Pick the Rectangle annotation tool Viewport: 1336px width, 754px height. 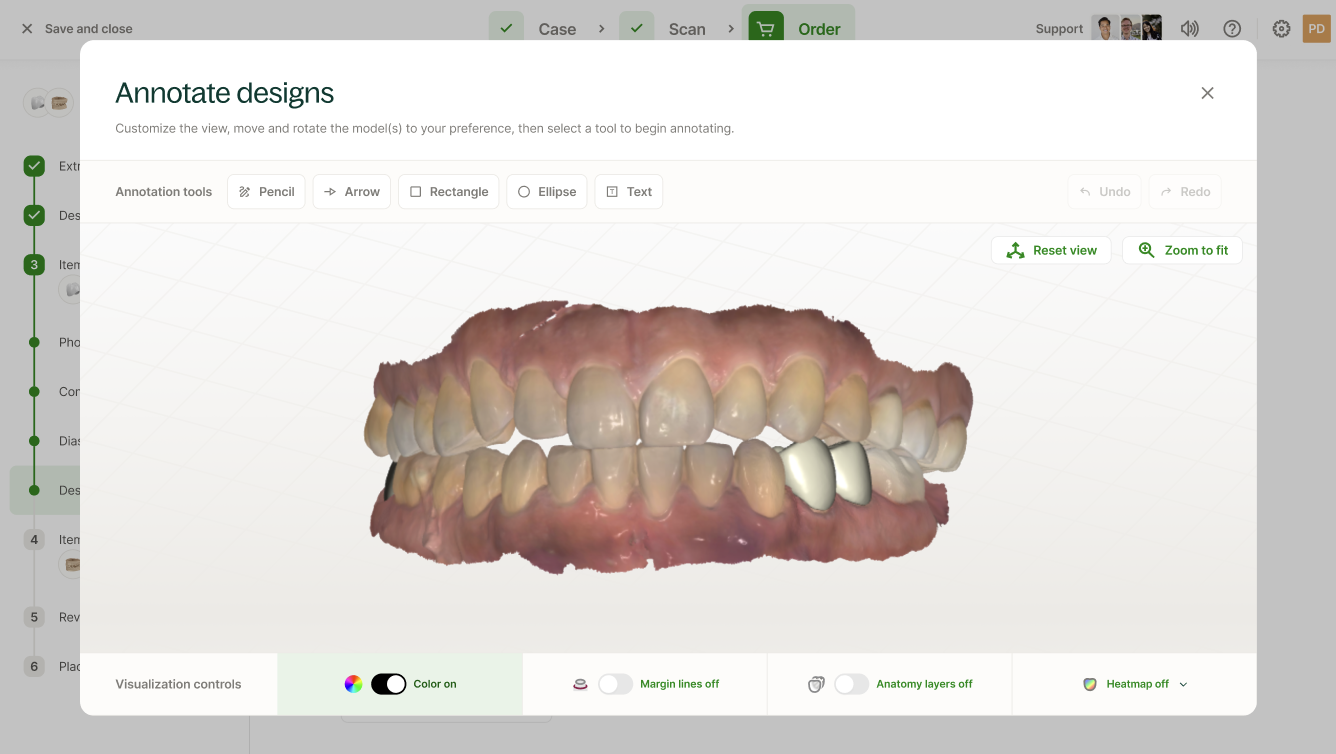[x=448, y=192]
